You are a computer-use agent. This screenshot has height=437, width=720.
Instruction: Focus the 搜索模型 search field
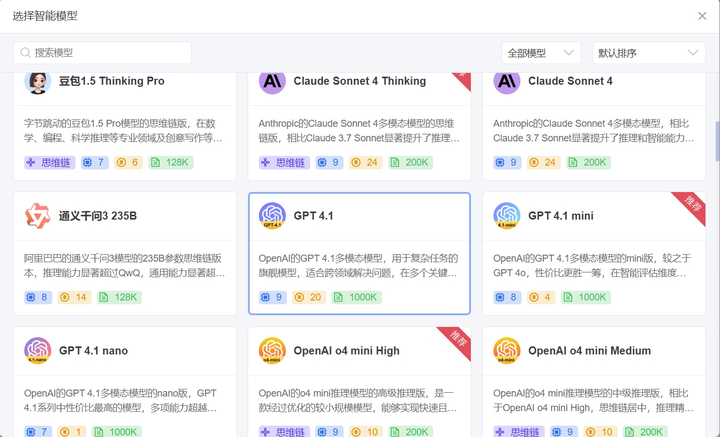[x=102, y=53]
